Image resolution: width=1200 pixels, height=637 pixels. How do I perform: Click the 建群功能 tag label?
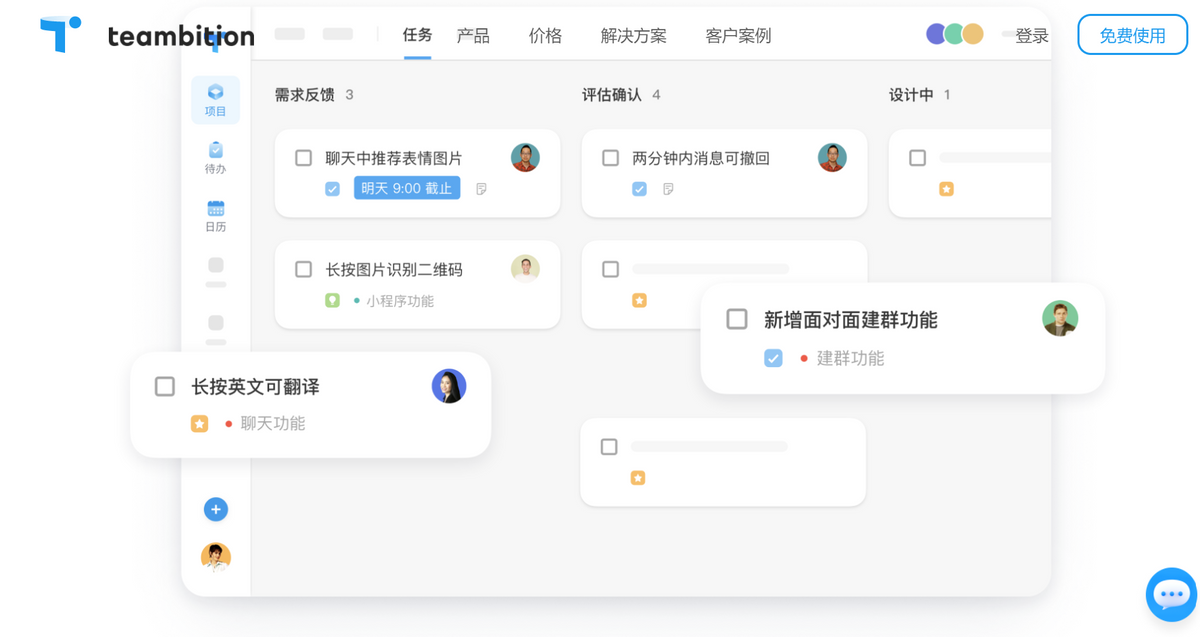(850, 358)
